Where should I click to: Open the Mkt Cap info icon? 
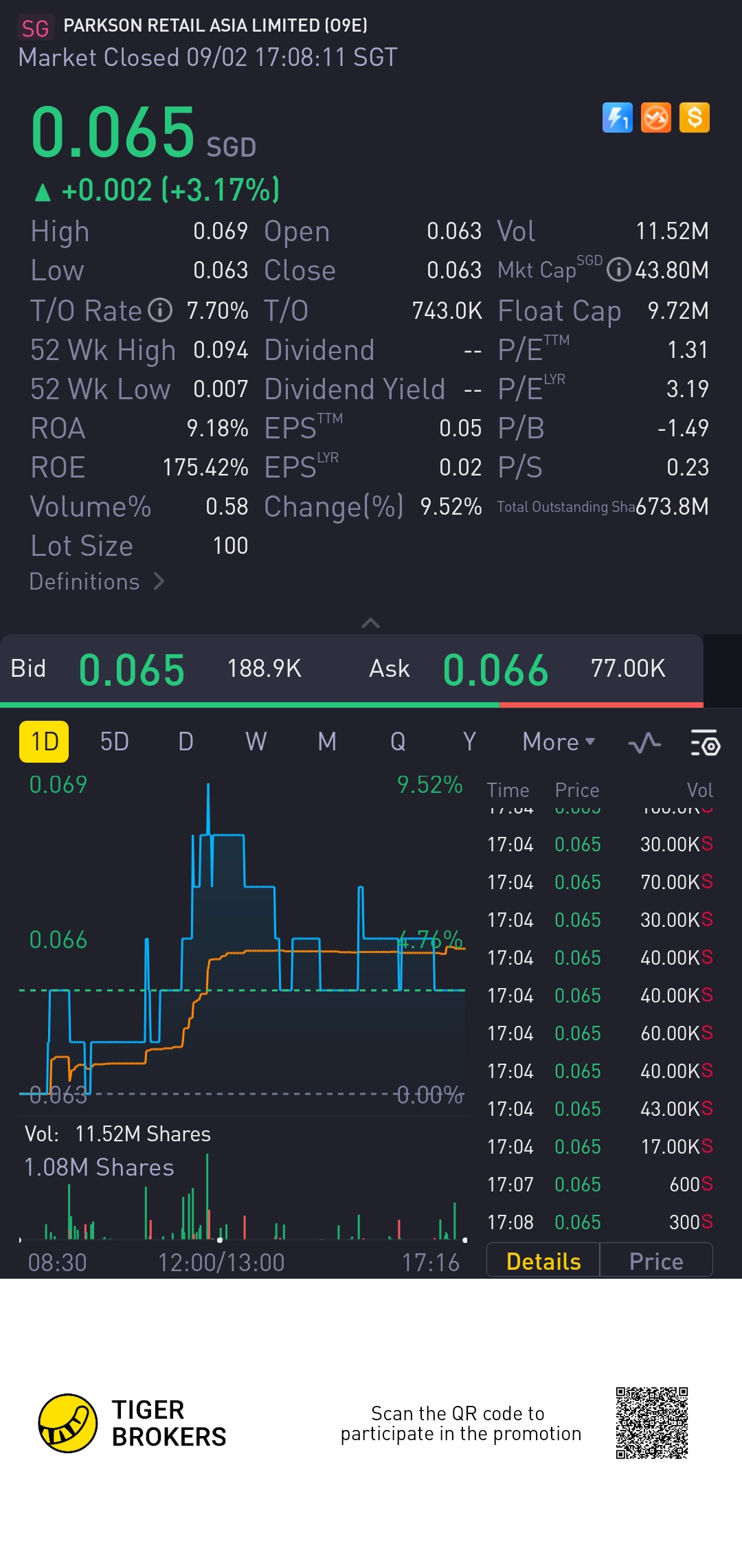click(x=618, y=270)
